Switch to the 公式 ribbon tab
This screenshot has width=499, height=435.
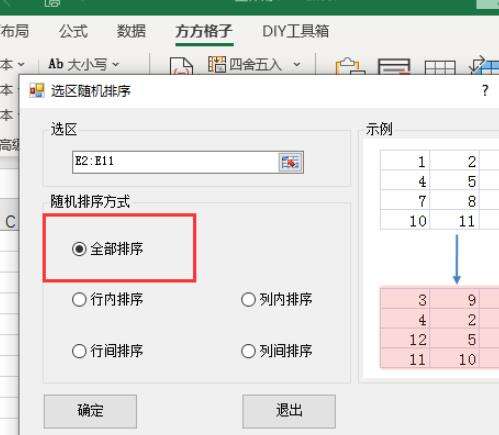click(x=73, y=32)
